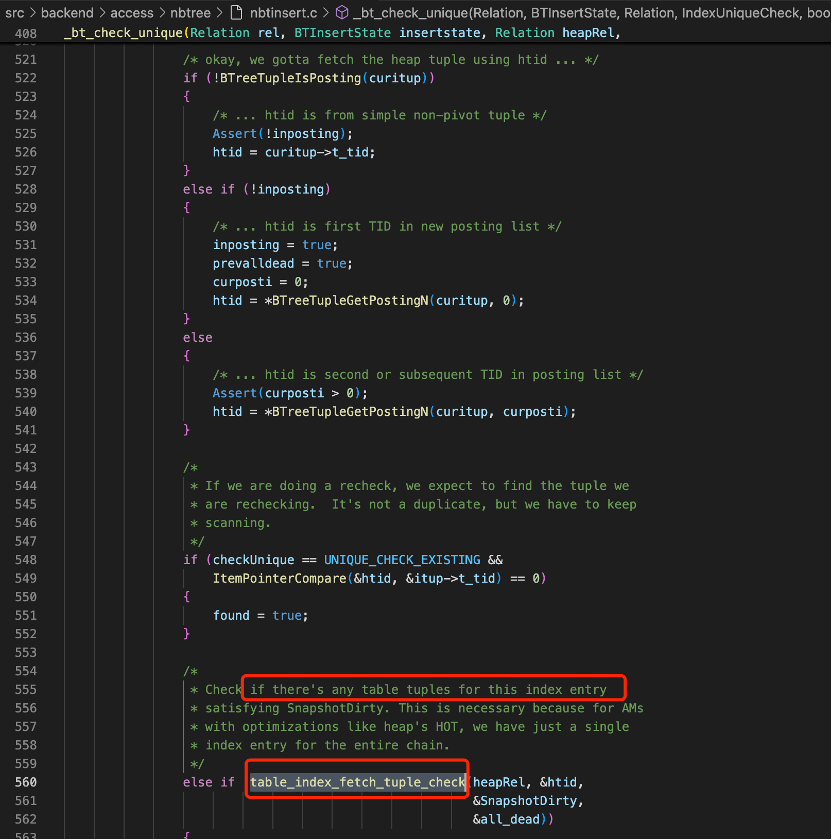Select the table_index_fetch_tuple_check function call

(x=357, y=782)
